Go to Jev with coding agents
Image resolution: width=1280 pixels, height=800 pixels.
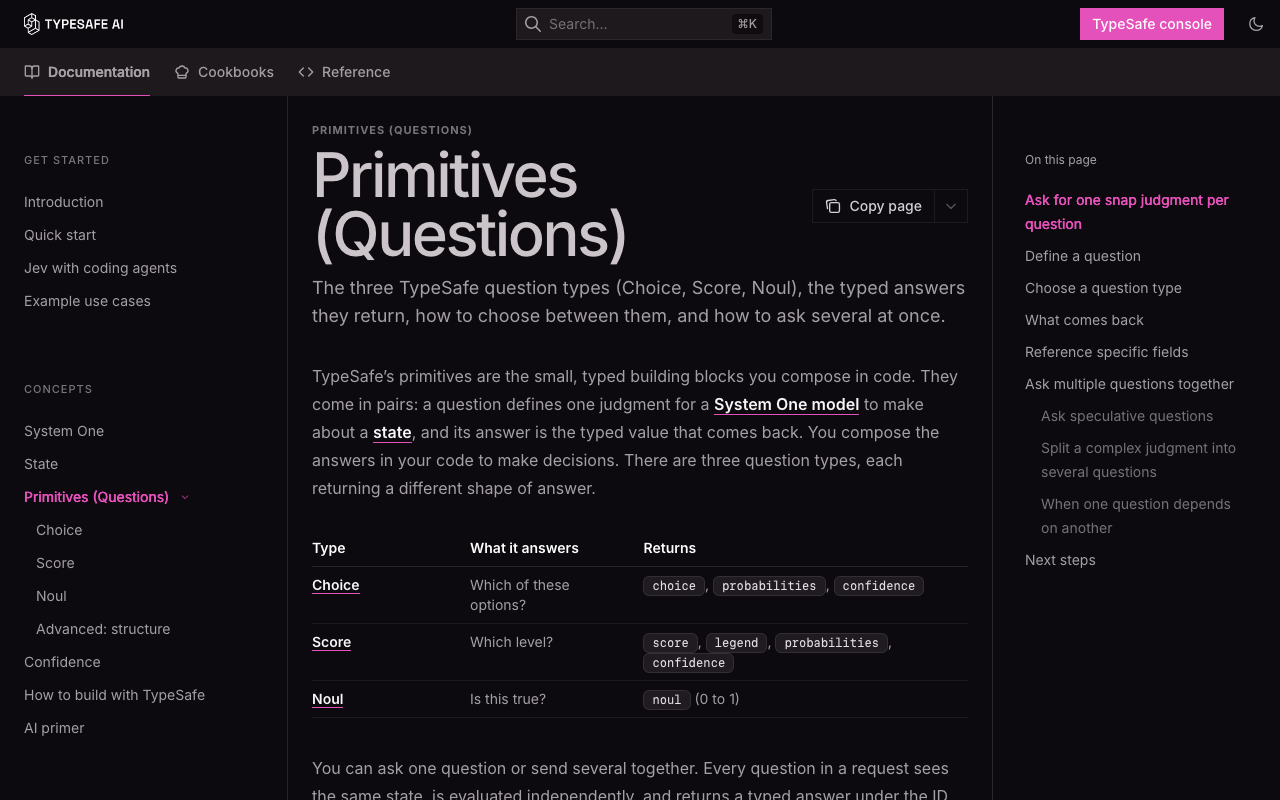(100, 268)
